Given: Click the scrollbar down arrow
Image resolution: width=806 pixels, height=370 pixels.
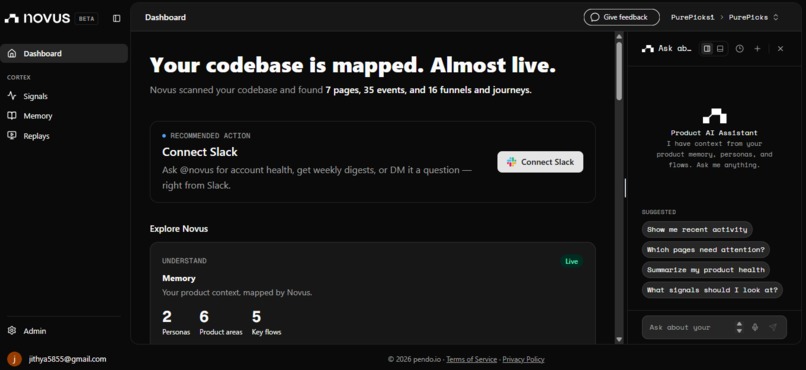Looking at the screenshot, I should 619,339.
